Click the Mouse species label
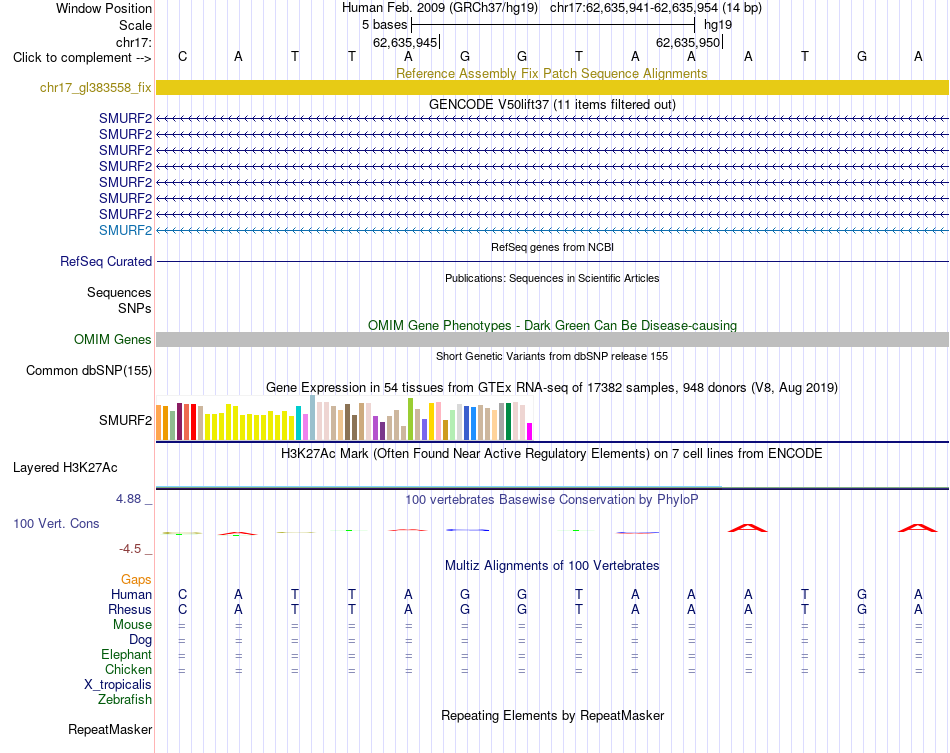Viewport: 950px width, 753px height. tap(132, 625)
